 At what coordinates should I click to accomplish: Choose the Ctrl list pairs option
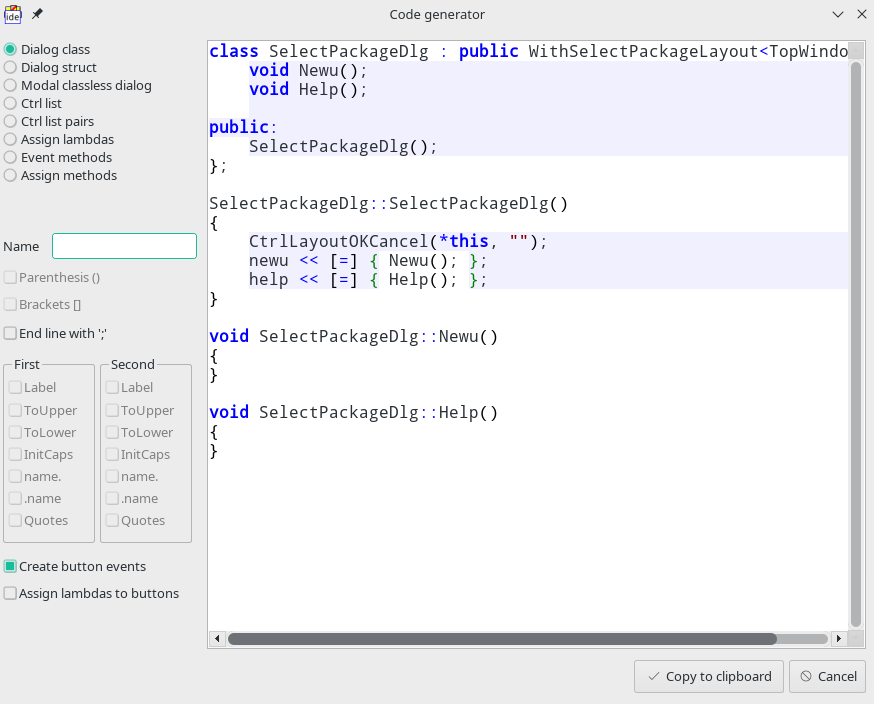point(10,121)
